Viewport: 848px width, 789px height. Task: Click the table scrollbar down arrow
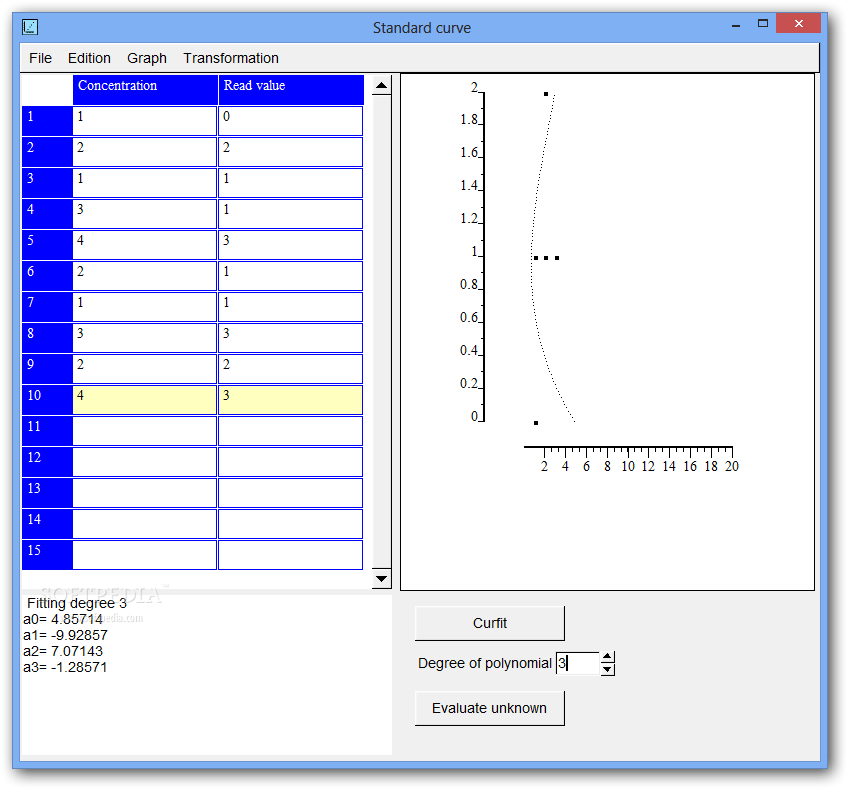point(382,579)
